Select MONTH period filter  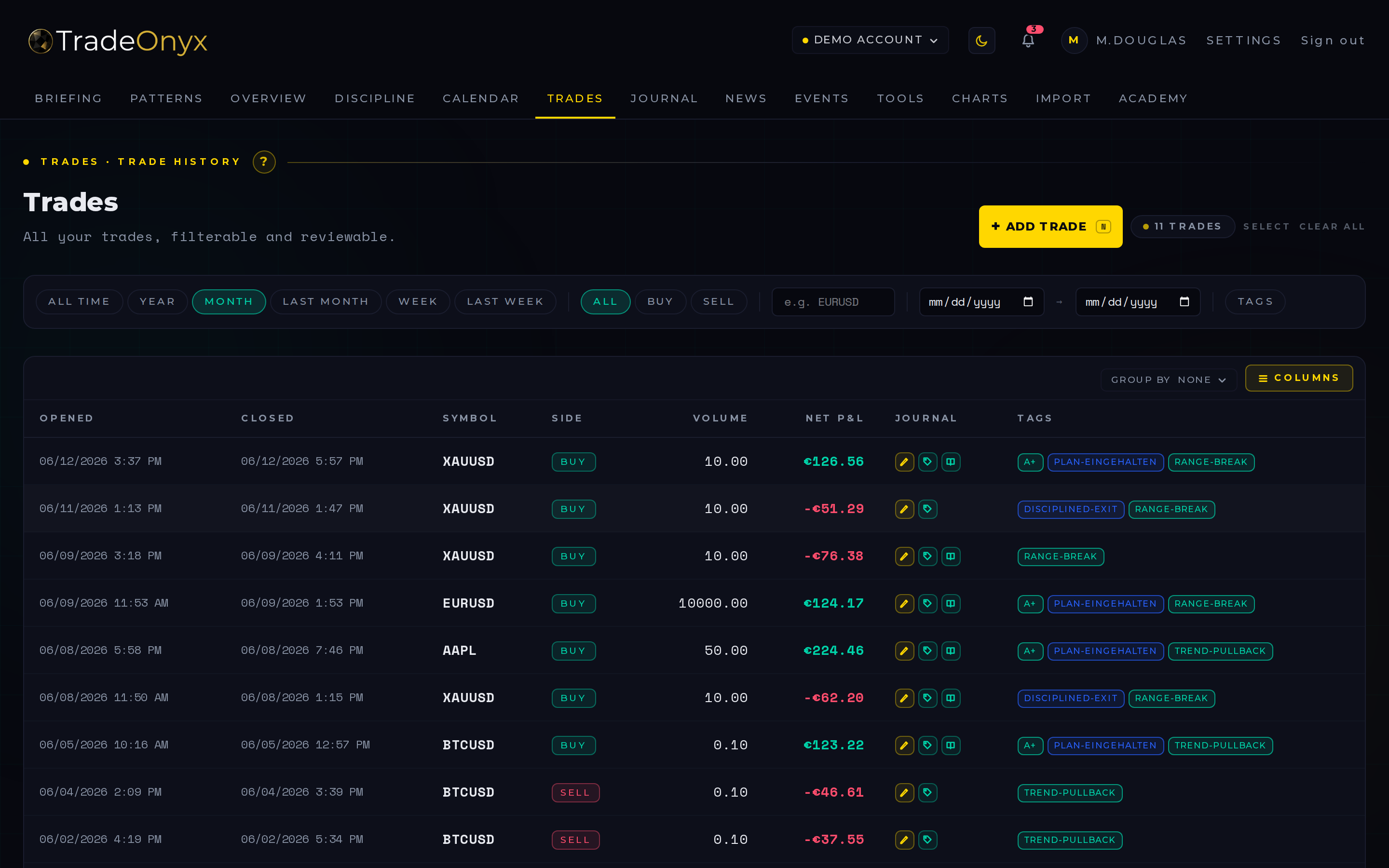[x=229, y=302]
